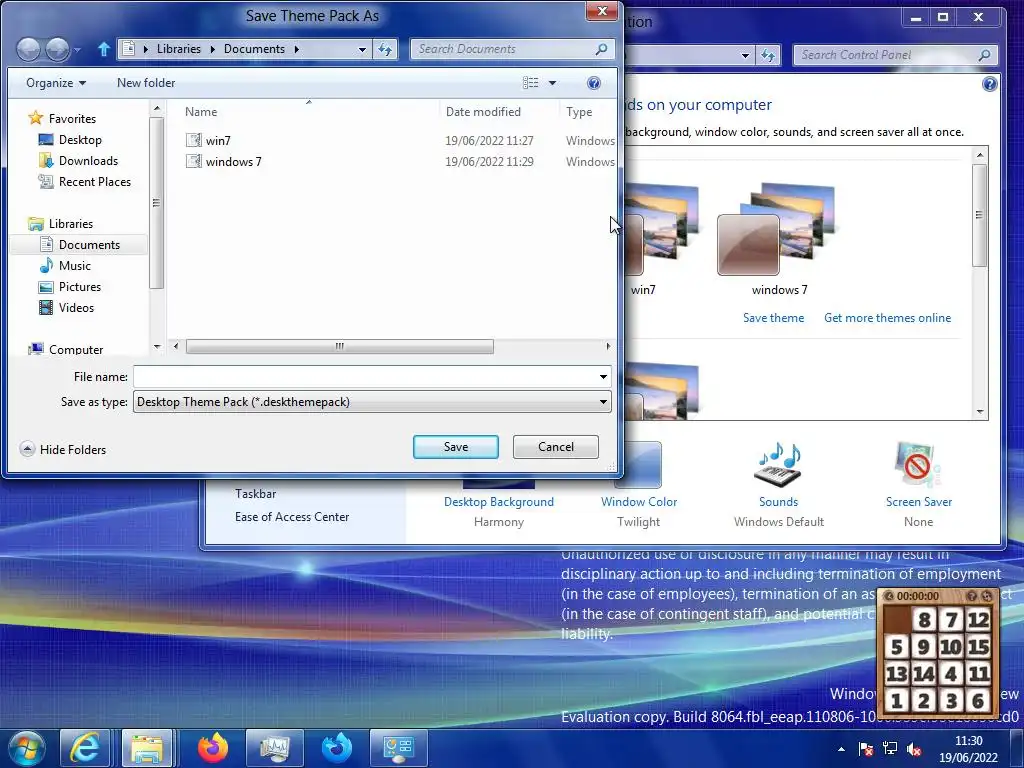This screenshot has height=768, width=1024.
Task: Cancel the Save Theme Pack dialog
Action: (x=556, y=447)
